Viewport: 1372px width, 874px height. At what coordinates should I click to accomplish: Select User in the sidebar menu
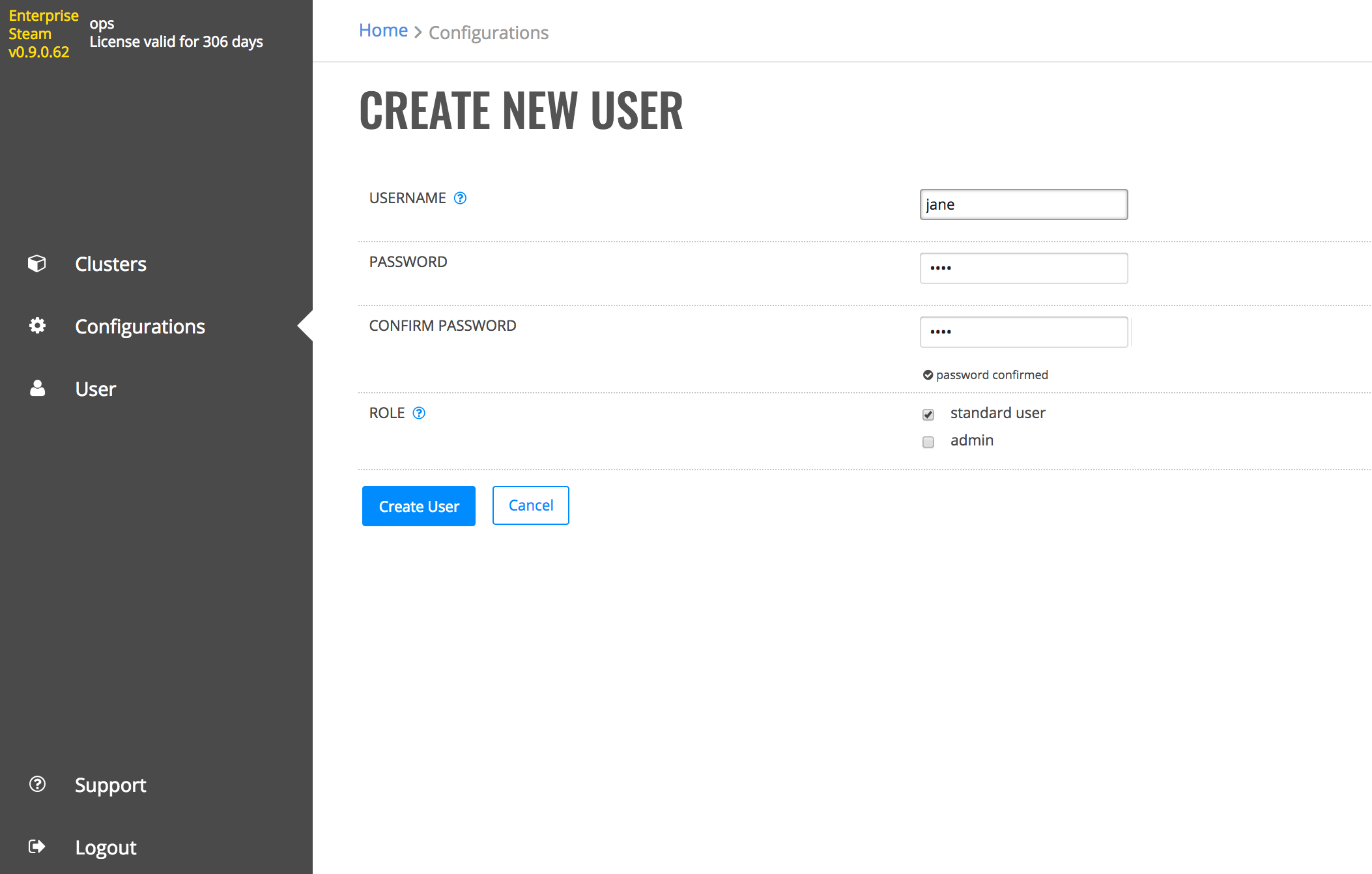click(95, 388)
